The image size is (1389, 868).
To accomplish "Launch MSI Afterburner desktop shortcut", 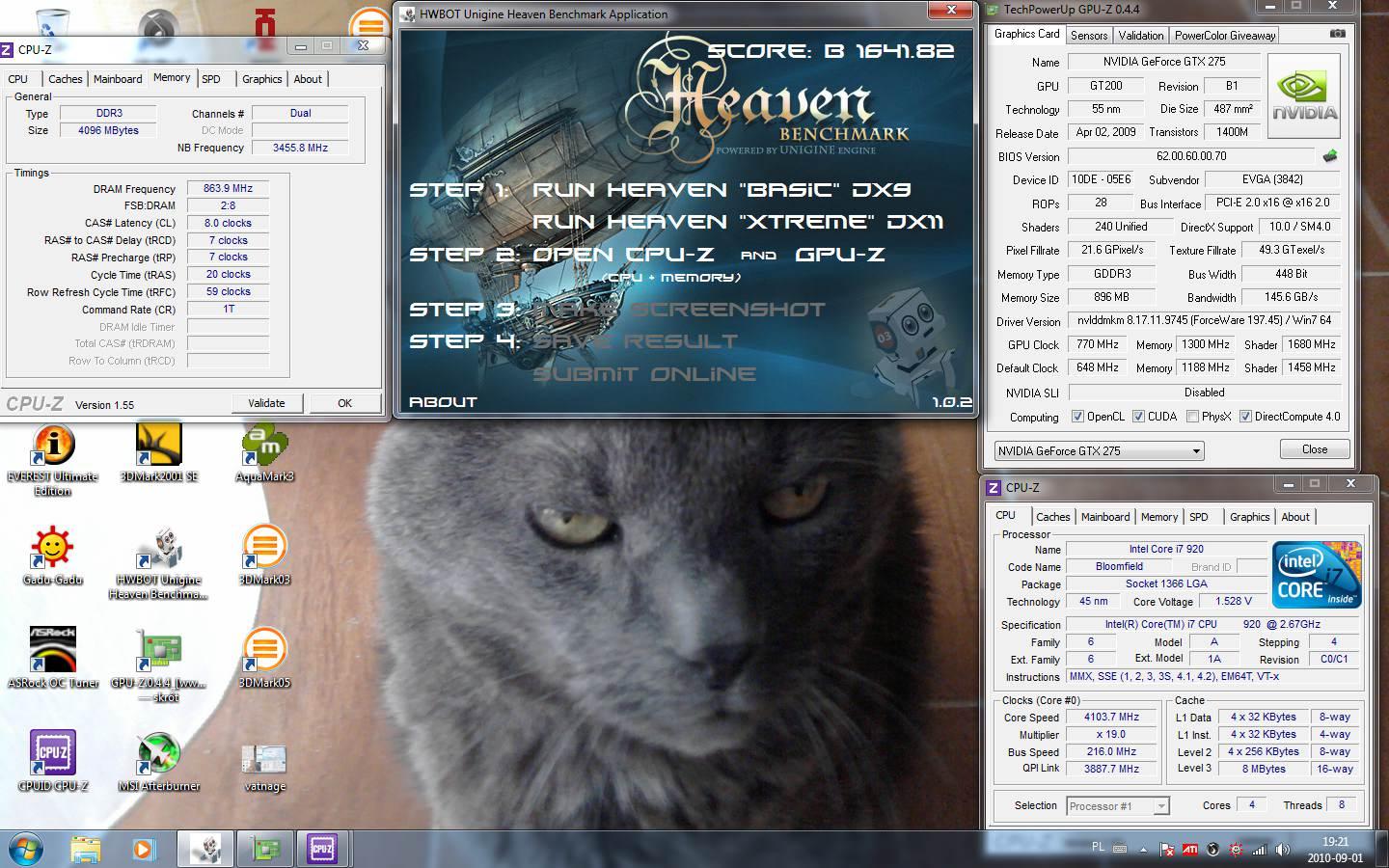I will [x=159, y=762].
